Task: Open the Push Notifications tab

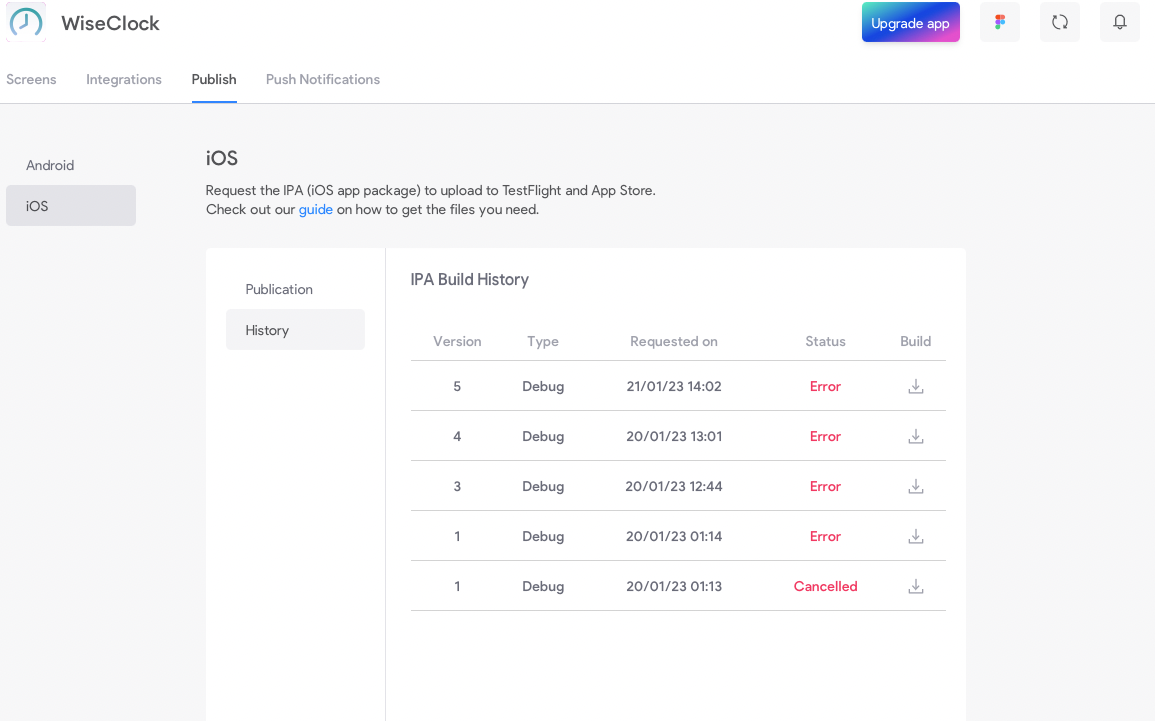Action: pos(323,80)
